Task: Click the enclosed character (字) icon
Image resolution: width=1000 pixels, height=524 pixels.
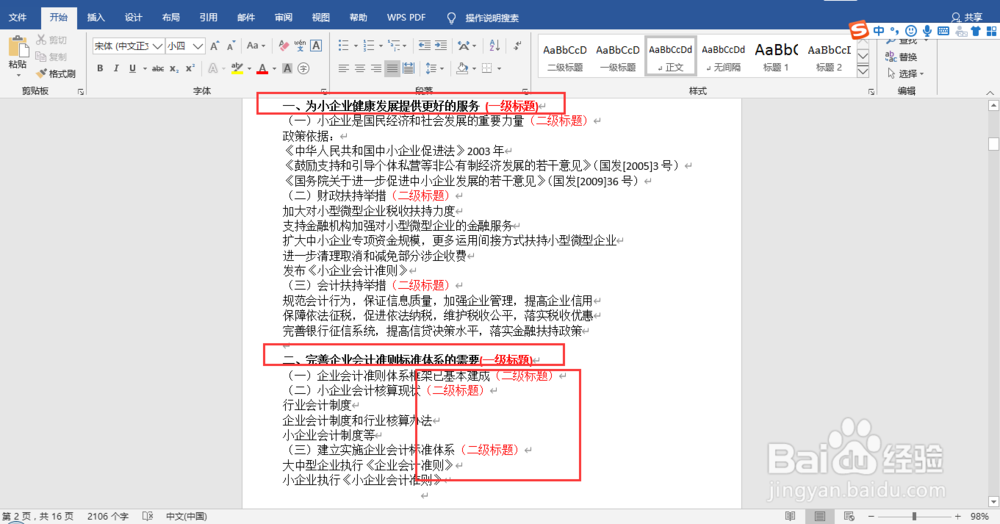Action: (x=304, y=68)
